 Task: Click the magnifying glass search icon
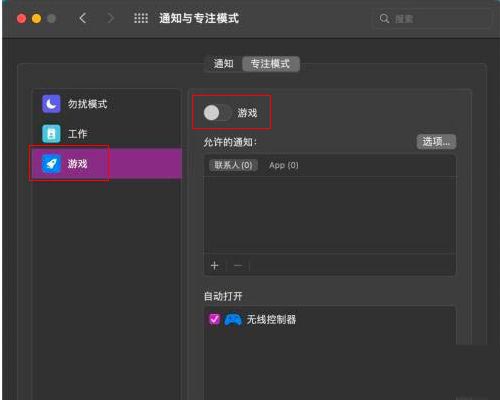point(384,18)
